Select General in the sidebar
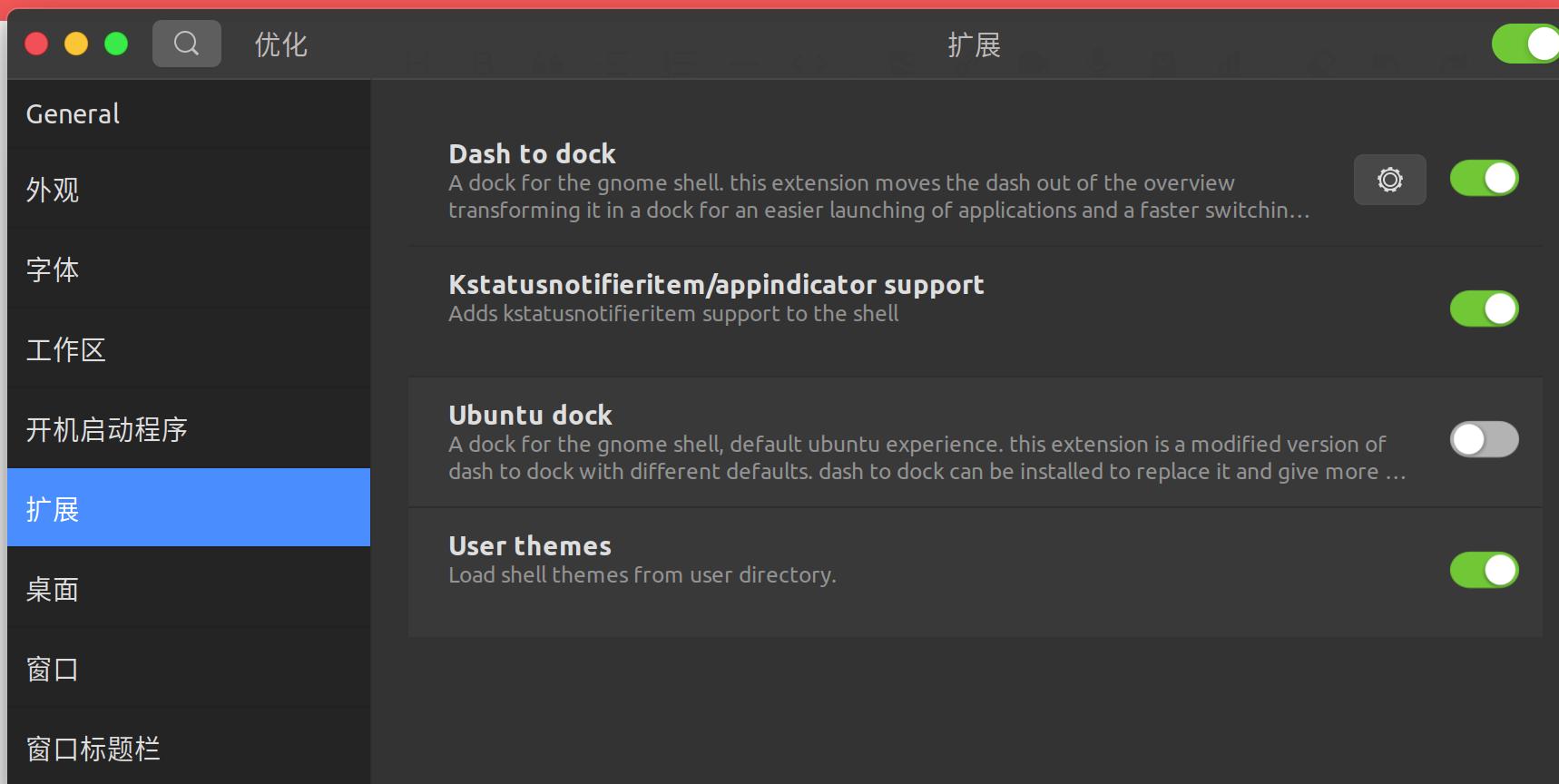Viewport: 1559px width, 784px height. pos(189,113)
